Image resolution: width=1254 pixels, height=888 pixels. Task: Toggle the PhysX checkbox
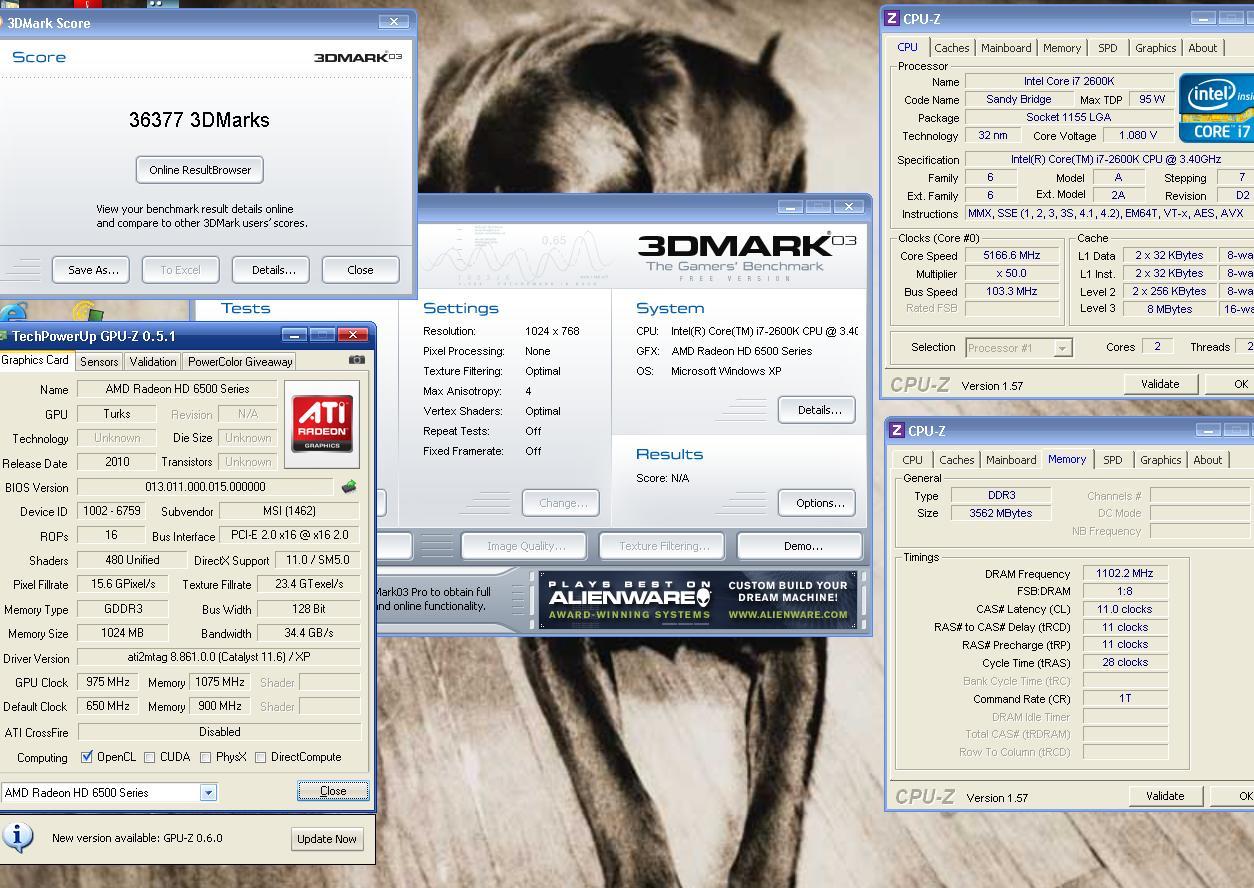pyautogui.click(x=206, y=757)
